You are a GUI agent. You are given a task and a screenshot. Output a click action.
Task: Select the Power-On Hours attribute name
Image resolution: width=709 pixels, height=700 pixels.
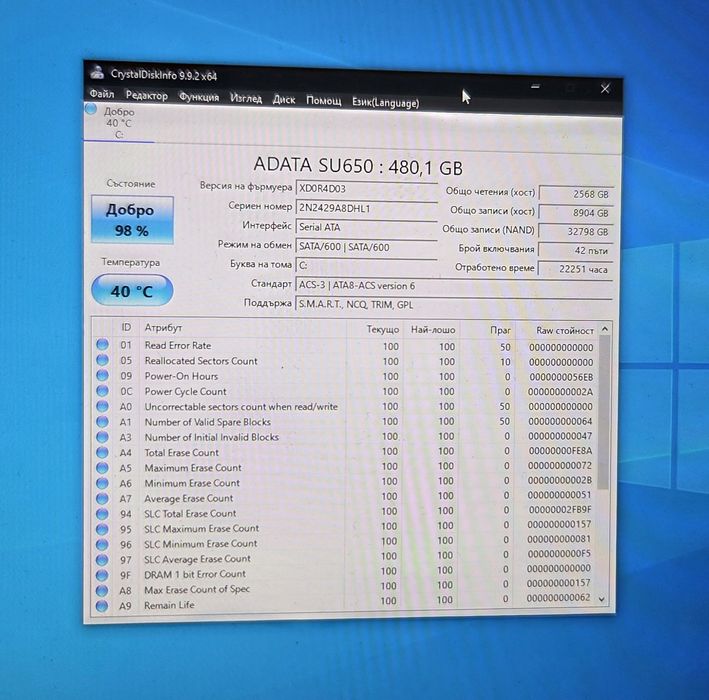coord(181,376)
